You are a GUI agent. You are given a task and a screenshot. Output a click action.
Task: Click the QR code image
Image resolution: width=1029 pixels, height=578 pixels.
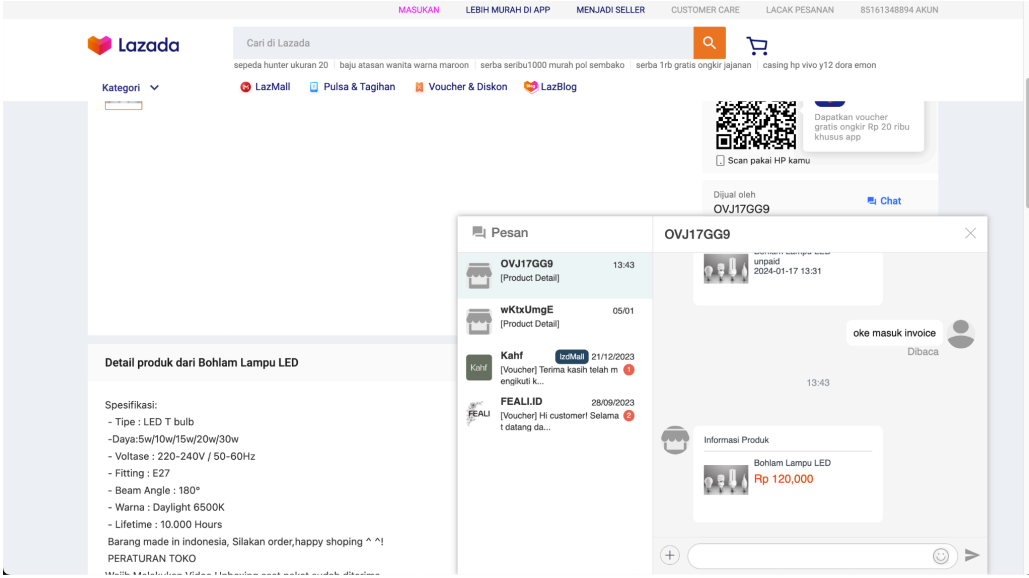point(755,125)
